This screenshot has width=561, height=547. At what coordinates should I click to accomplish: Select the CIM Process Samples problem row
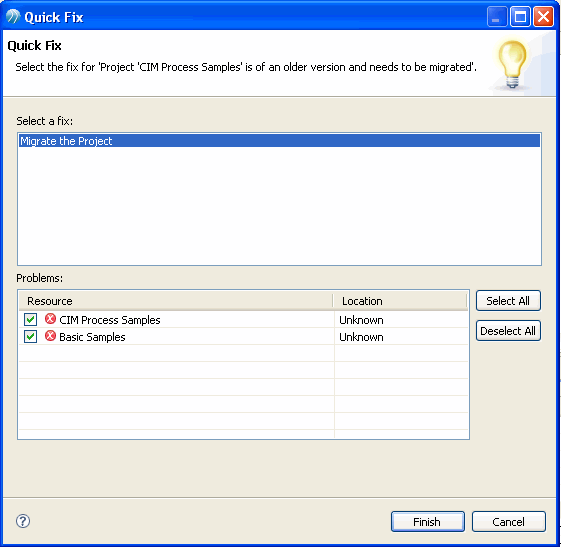pyautogui.click(x=243, y=319)
